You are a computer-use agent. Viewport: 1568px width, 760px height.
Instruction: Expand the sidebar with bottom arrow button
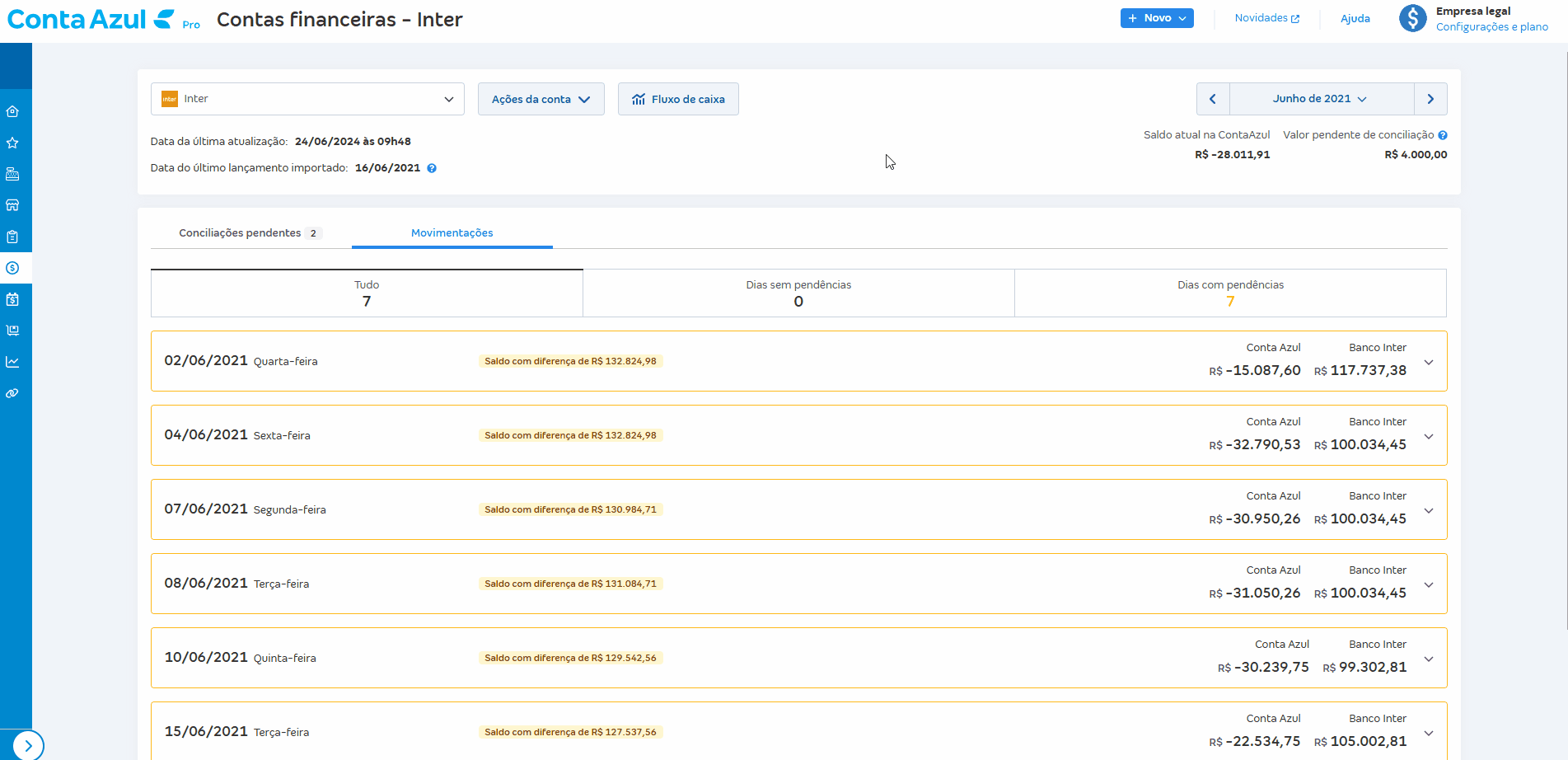28,745
